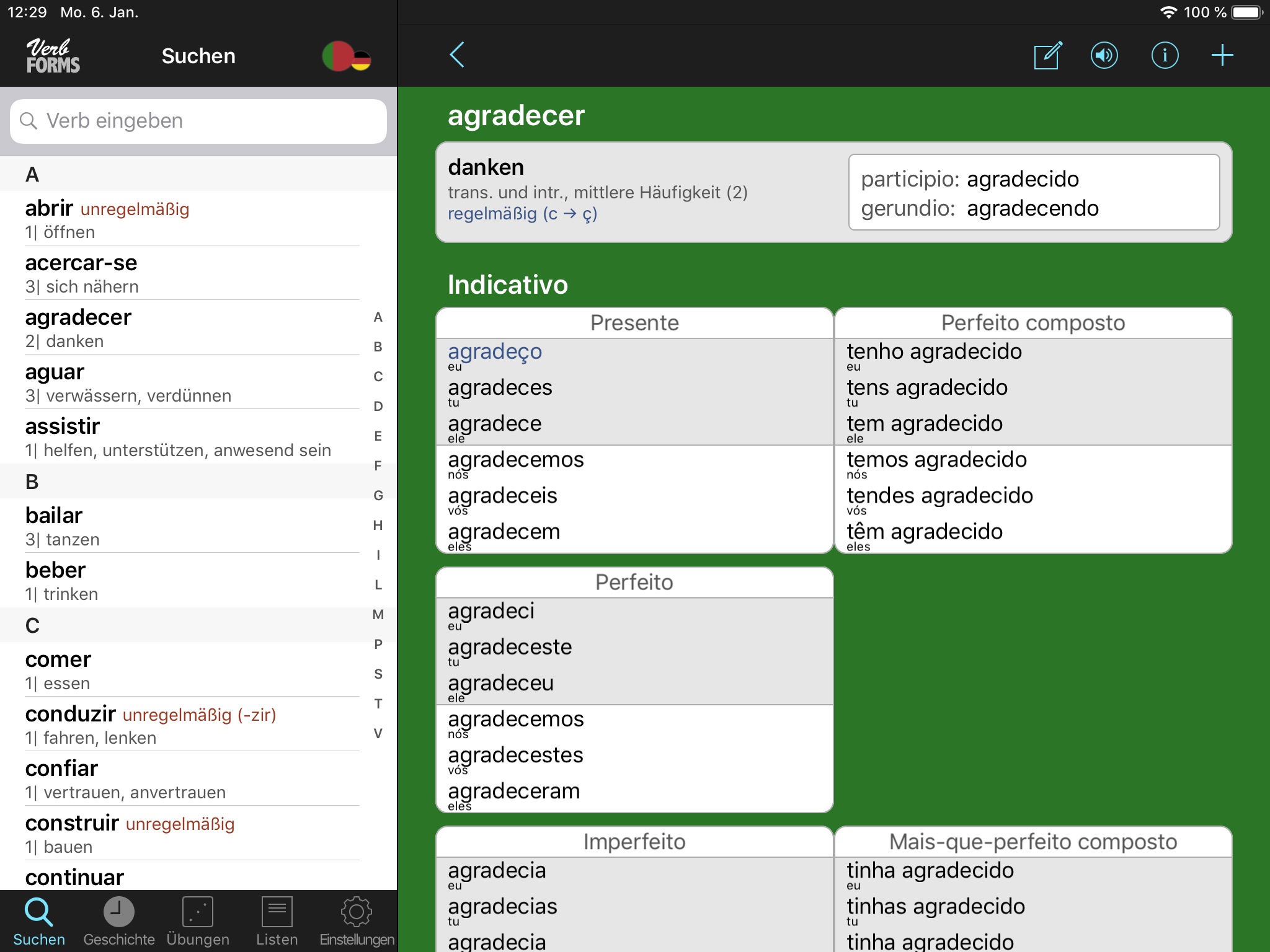Add verb with the plus icon
This screenshot has height=952, width=1270.
coord(1222,55)
